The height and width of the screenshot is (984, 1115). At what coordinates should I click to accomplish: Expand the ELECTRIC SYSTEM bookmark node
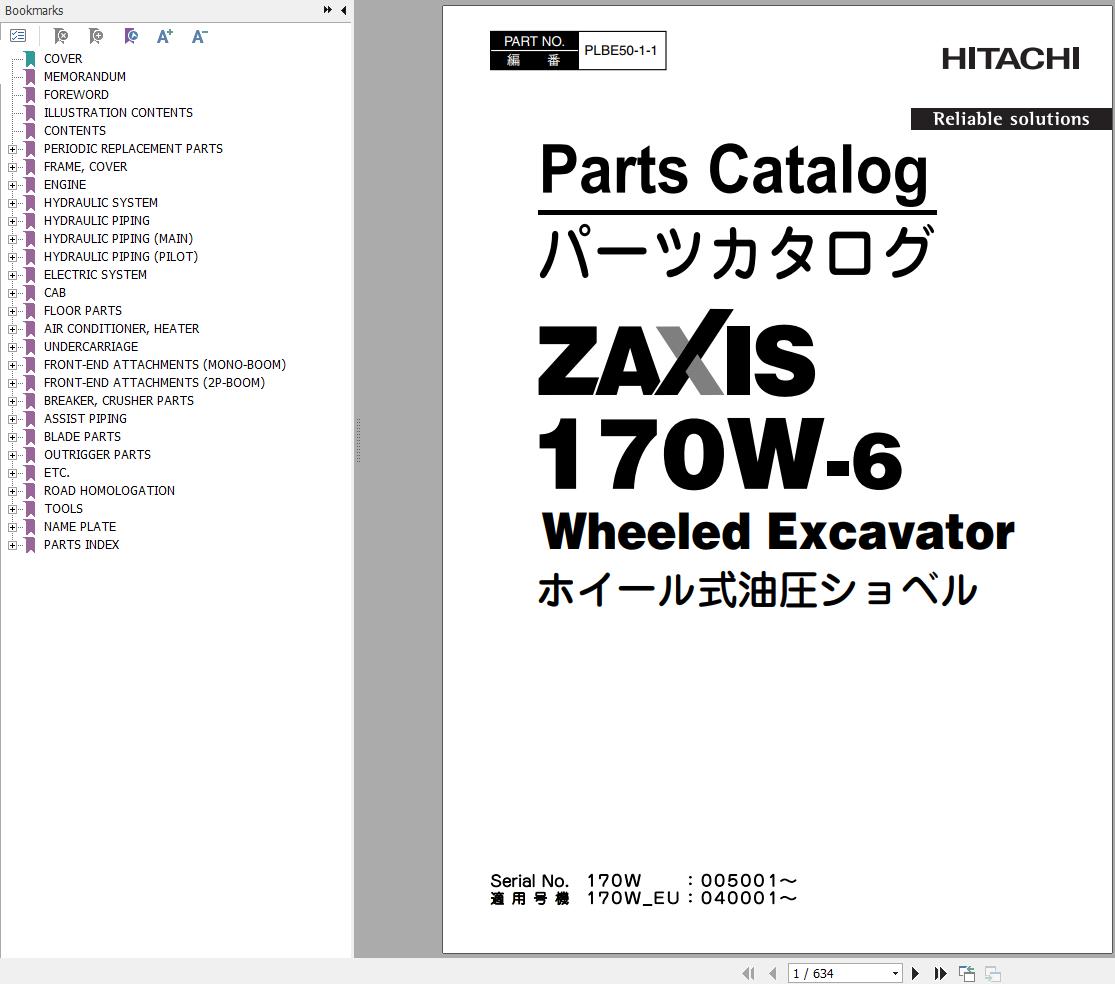pyautogui.click(x=12, y=275)
